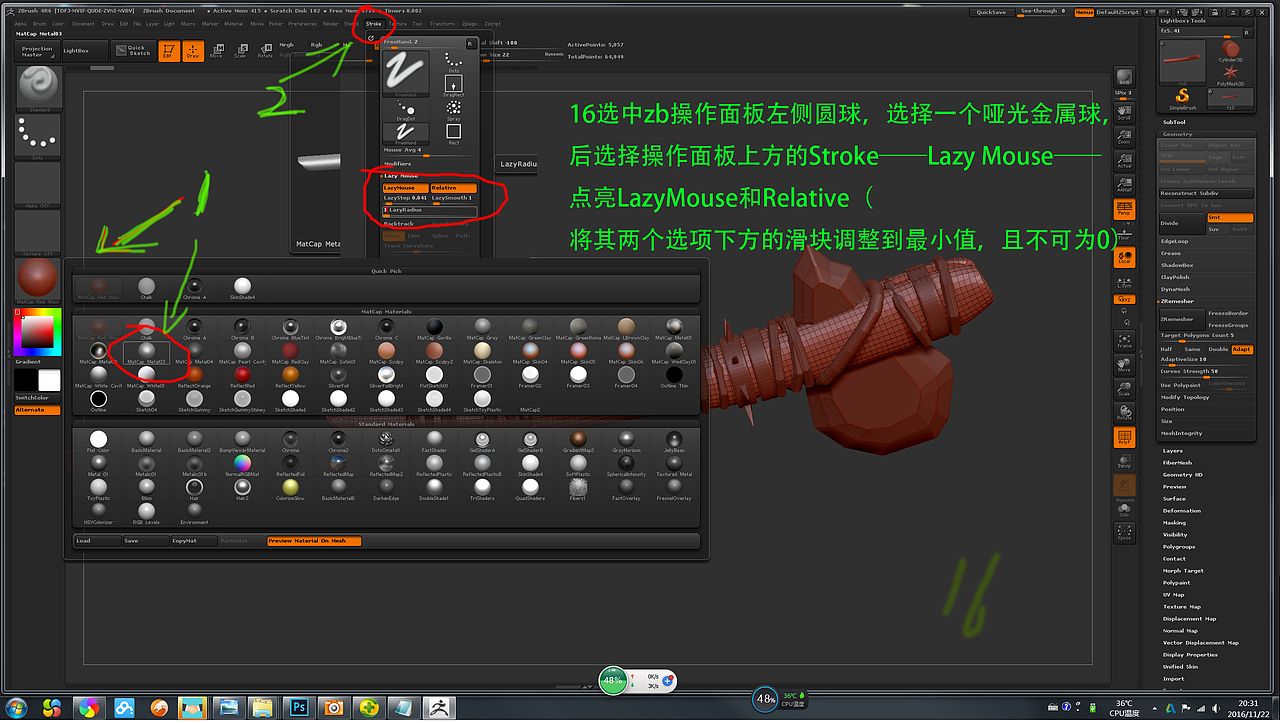The height and width of the screenshot is (723, 1280).
Task: Pick the Flat Color standard material
Action: click(x=98, y=441)
